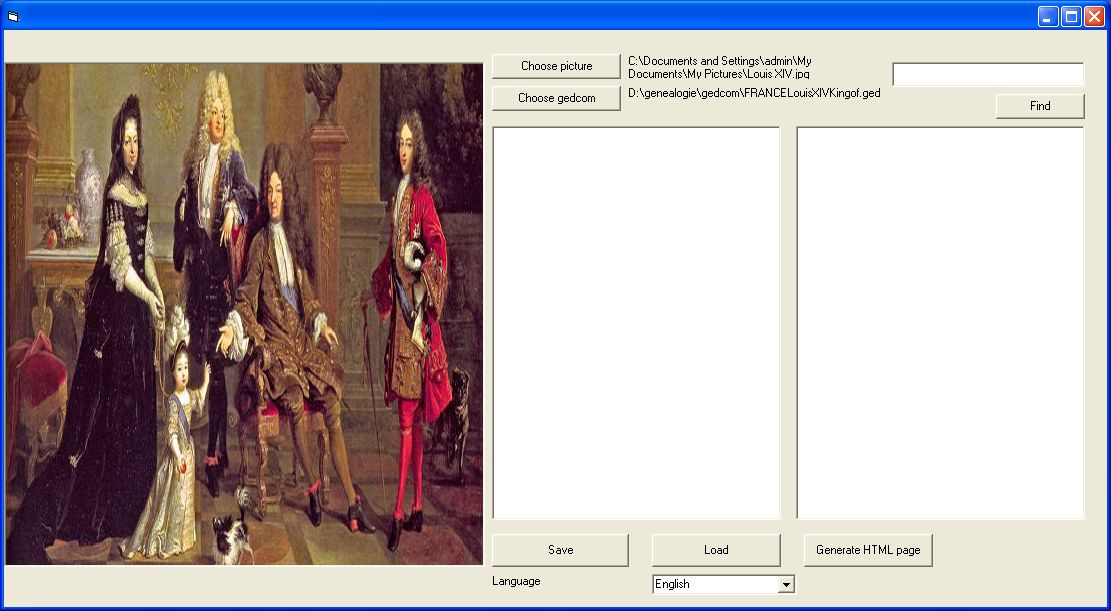Click the Choose gedcom button
This screenshot has width=1111, height=611.
point(556,98)
